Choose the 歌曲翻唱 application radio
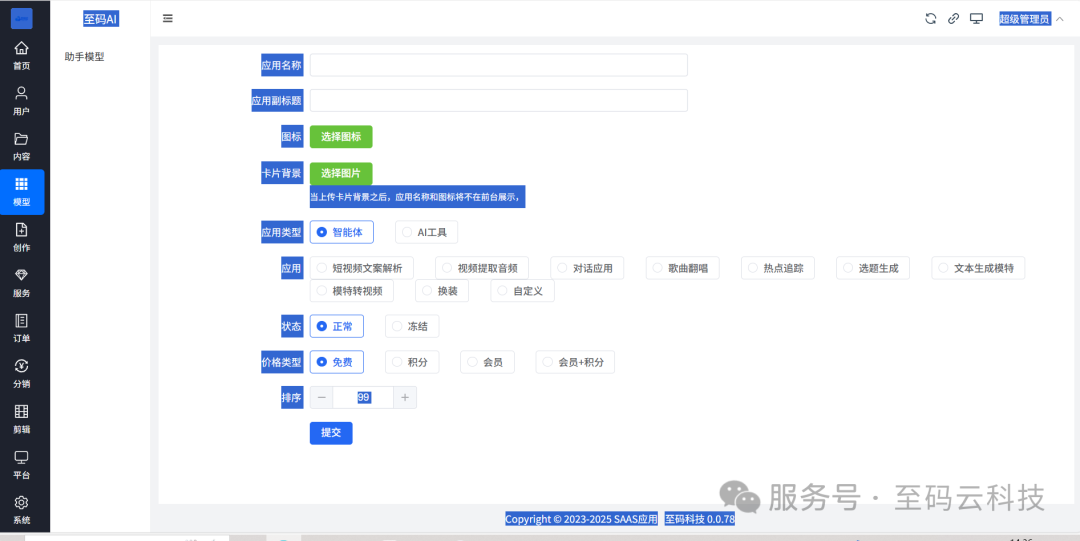Image resolution: width=1080 pixels, height=541 pixels. coord(683,268)
